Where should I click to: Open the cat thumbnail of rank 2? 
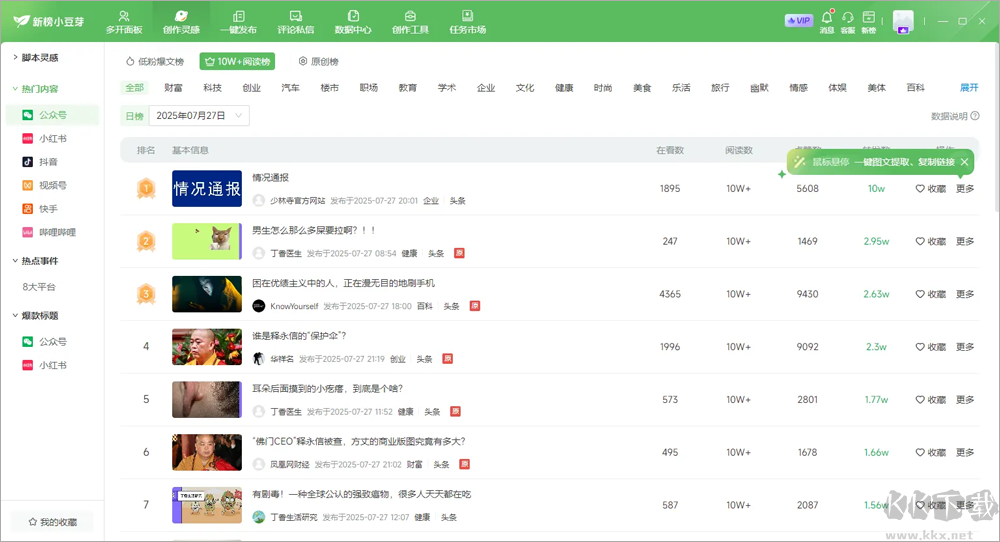click(x=207, y=242)
